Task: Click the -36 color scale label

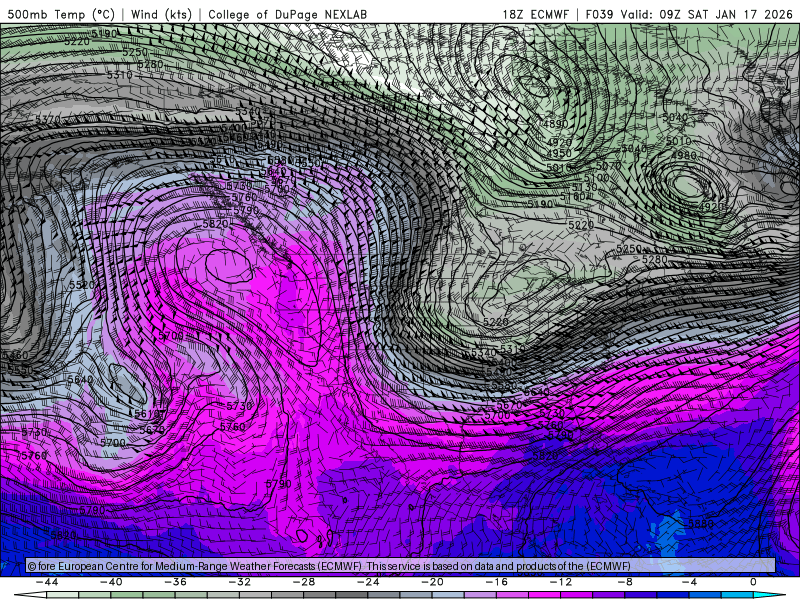Action: tap(176, 582)
